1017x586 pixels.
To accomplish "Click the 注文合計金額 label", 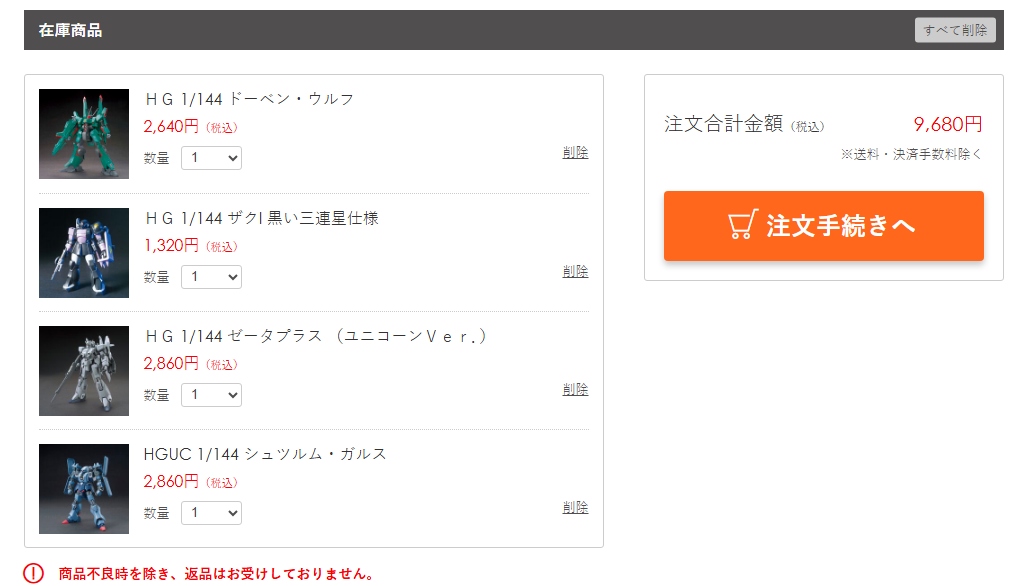I will click(723, 124).
